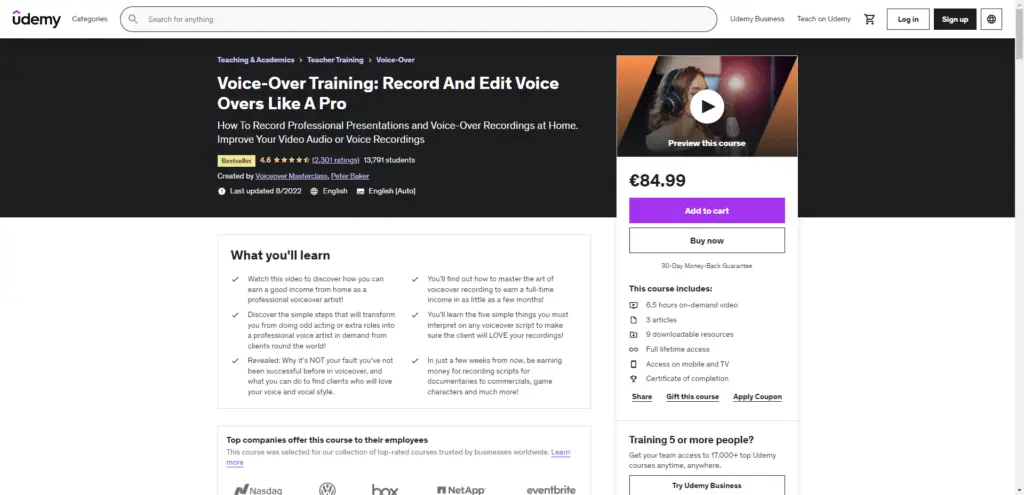Click Gift this course

click(692, 396)
